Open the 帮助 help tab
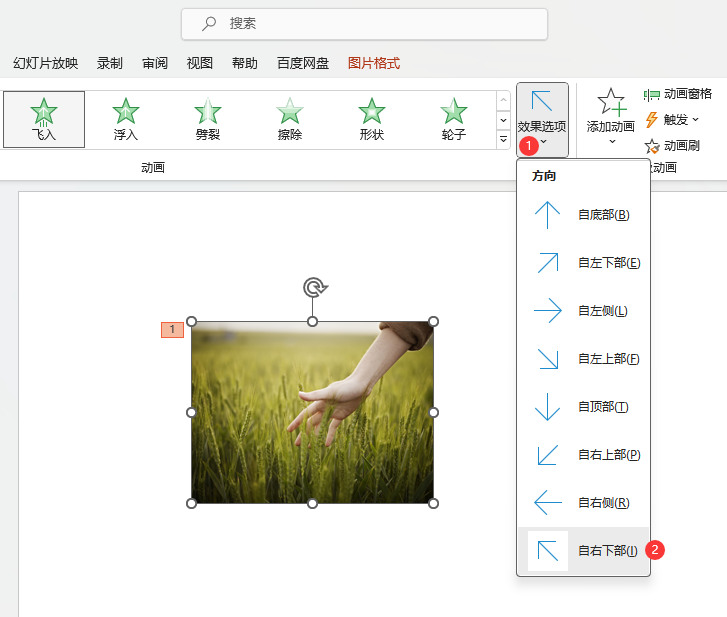The image size is (727, 617). click(x=245, y=63)
